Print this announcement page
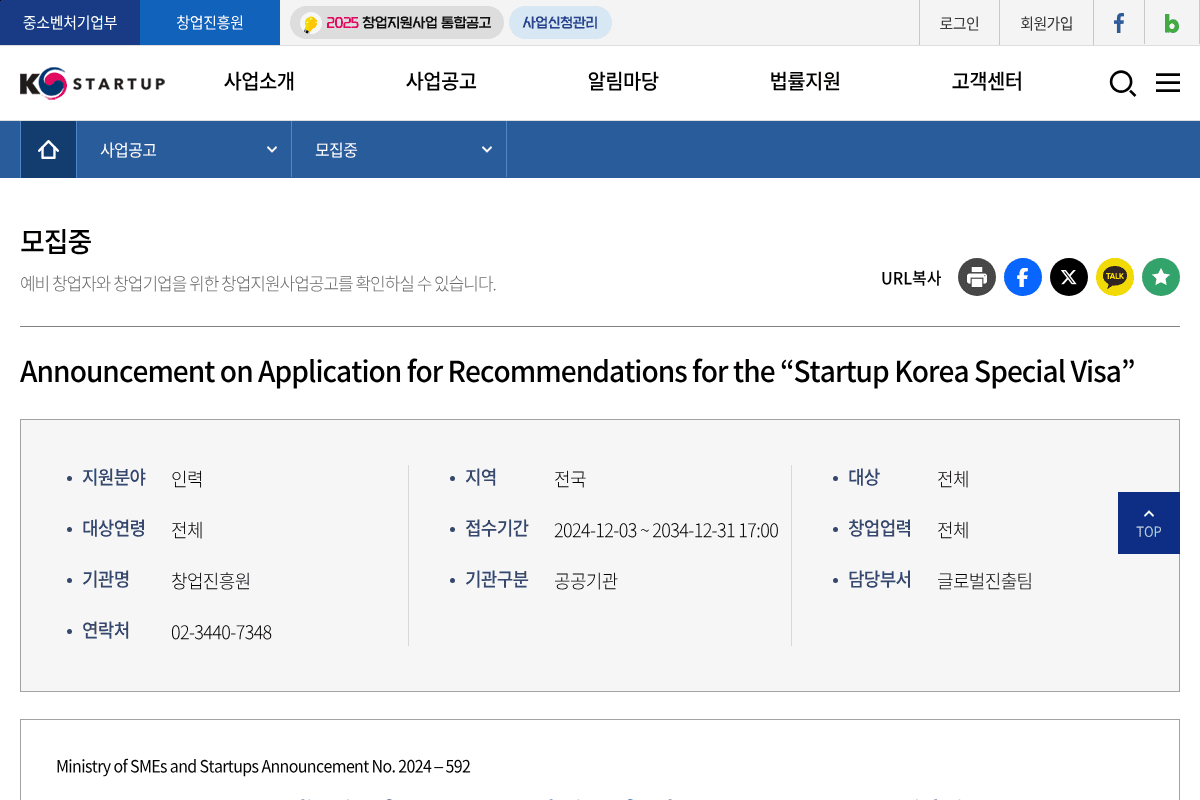The height and width of the screenshot is (800, 1200). click(x=976, y=277)
